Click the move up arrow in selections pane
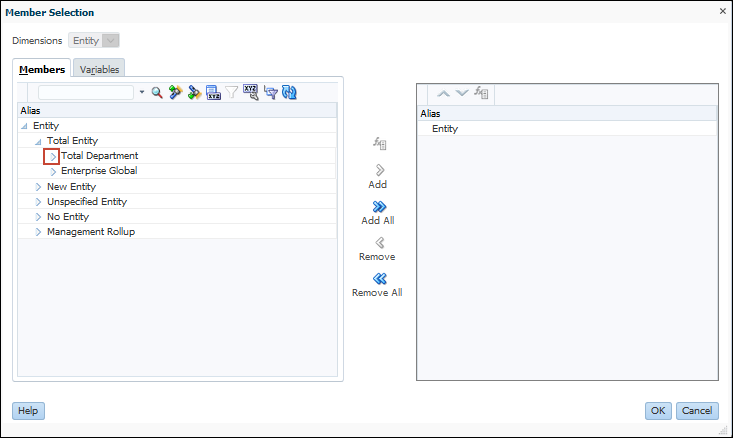Image resolution: width=733 pixels, height=438 pixels. pyautogui.click(x=443, y=93)
